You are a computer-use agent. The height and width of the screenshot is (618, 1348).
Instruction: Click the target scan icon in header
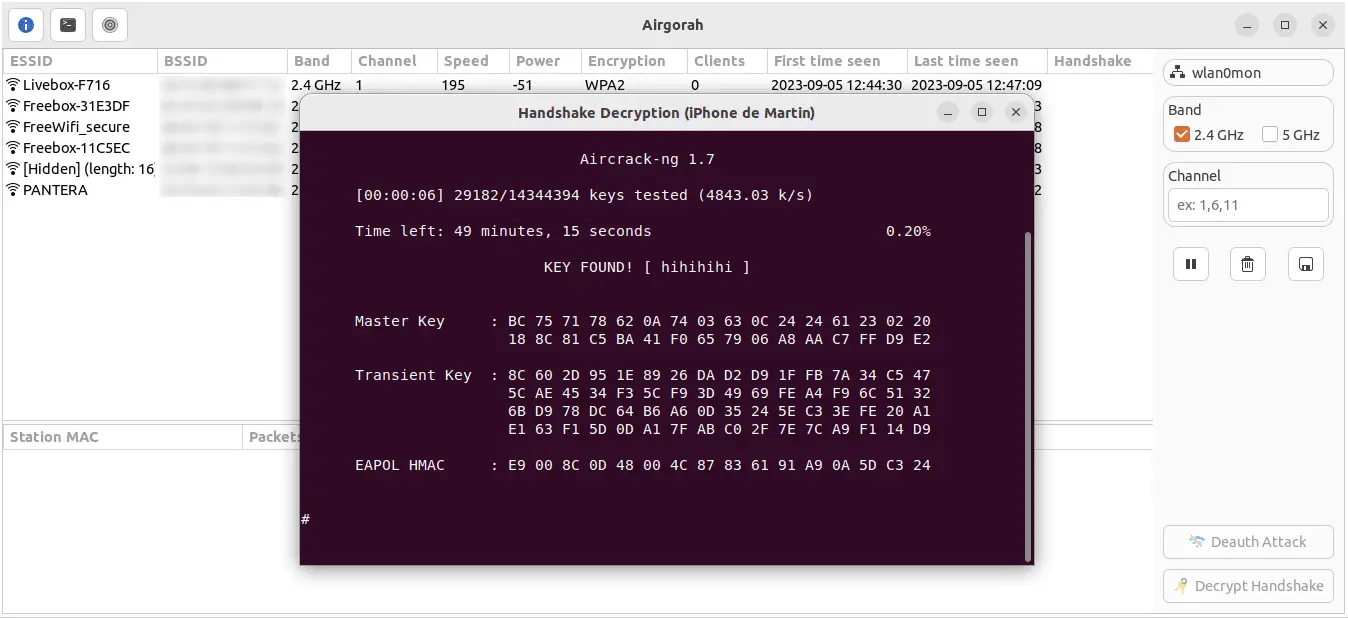point(110,25)
